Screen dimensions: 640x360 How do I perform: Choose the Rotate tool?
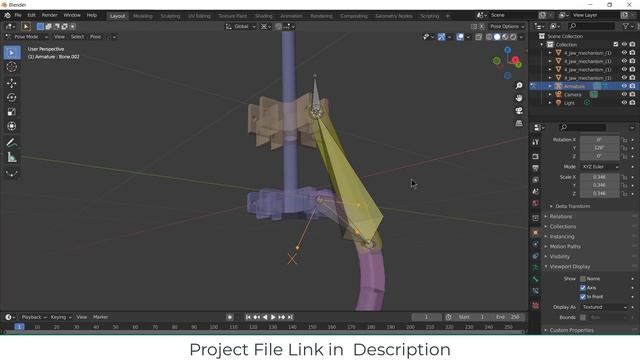[x=12, y=98]
